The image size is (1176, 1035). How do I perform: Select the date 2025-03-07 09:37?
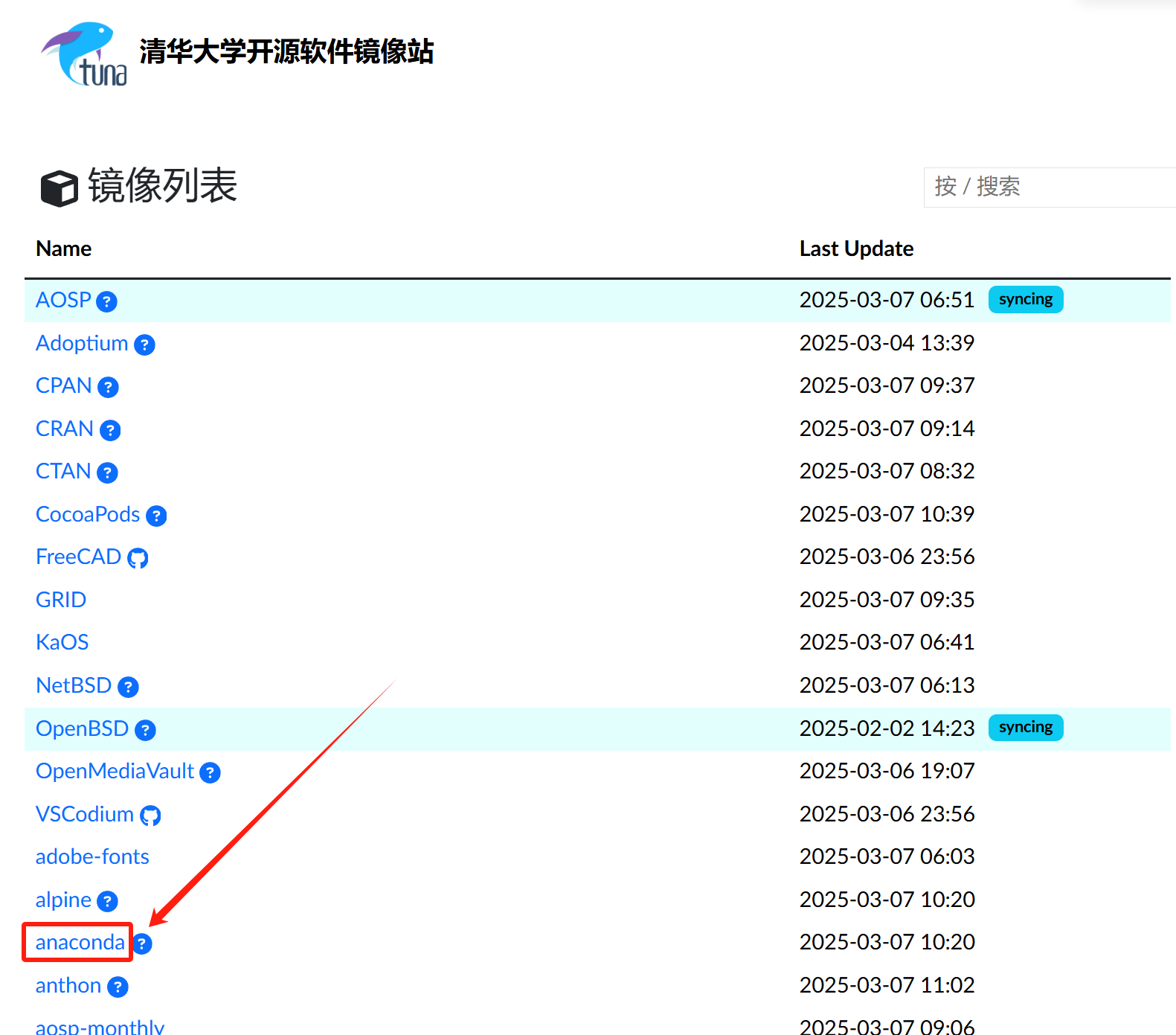(887, 385)
